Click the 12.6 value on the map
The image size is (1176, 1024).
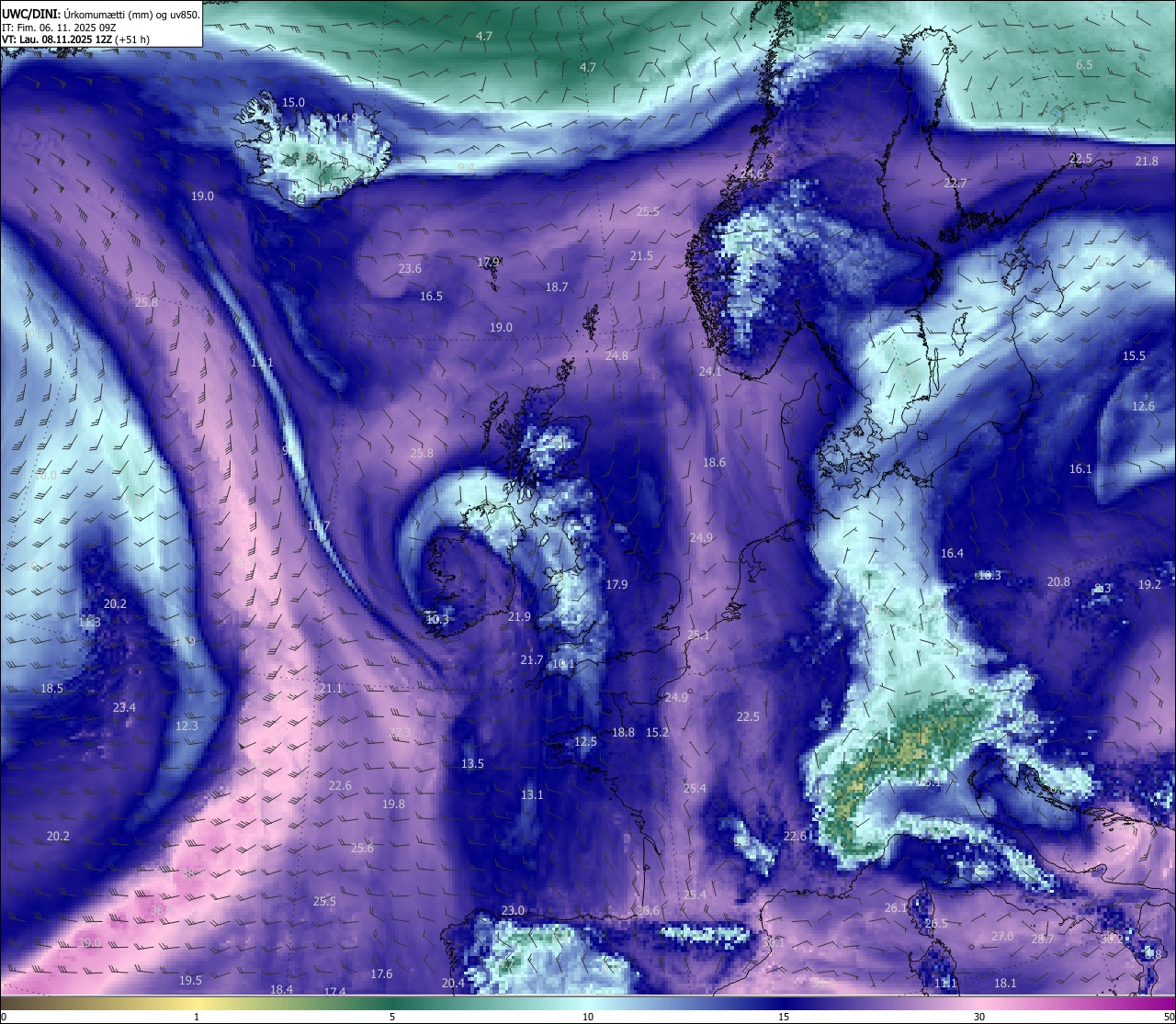(1143, 407)
